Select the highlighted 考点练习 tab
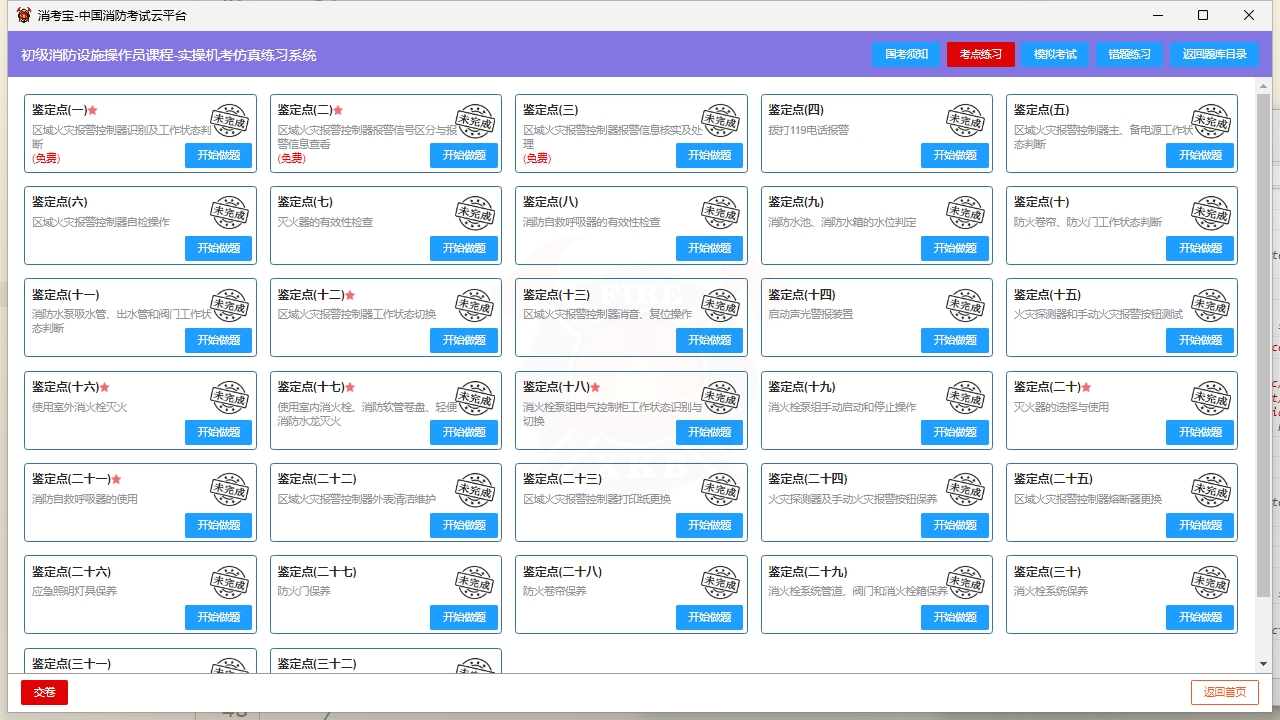 pos(980,55)
